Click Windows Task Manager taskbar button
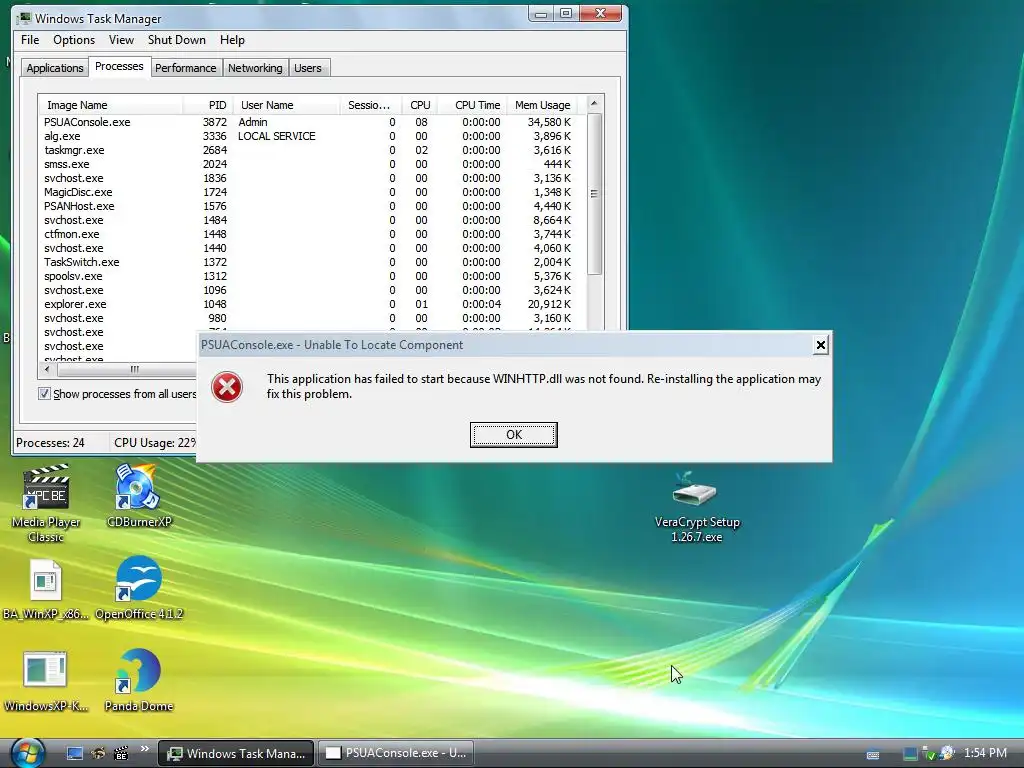Image resolution: width=1024 pixels, height=768 pixels. pos(236,753)
